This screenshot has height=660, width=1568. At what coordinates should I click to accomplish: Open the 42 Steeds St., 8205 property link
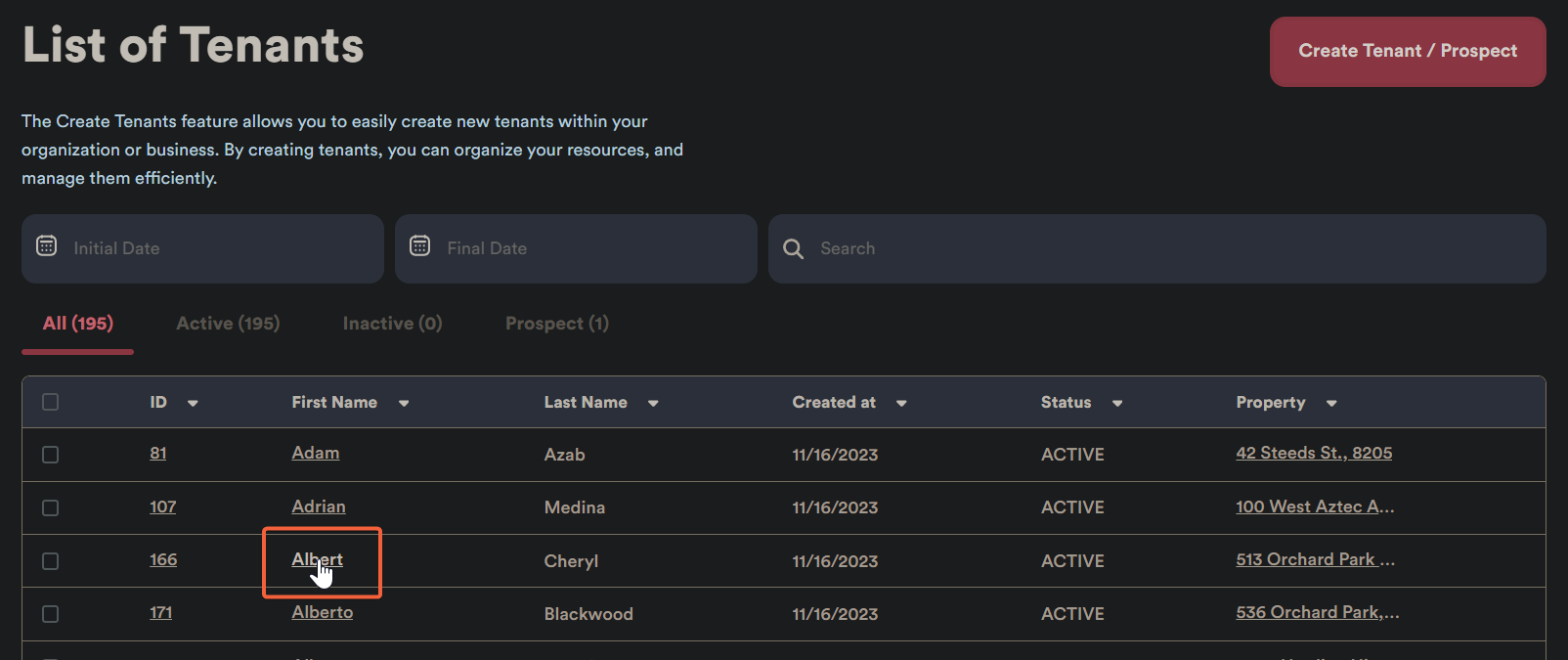tap(1313, 453)
